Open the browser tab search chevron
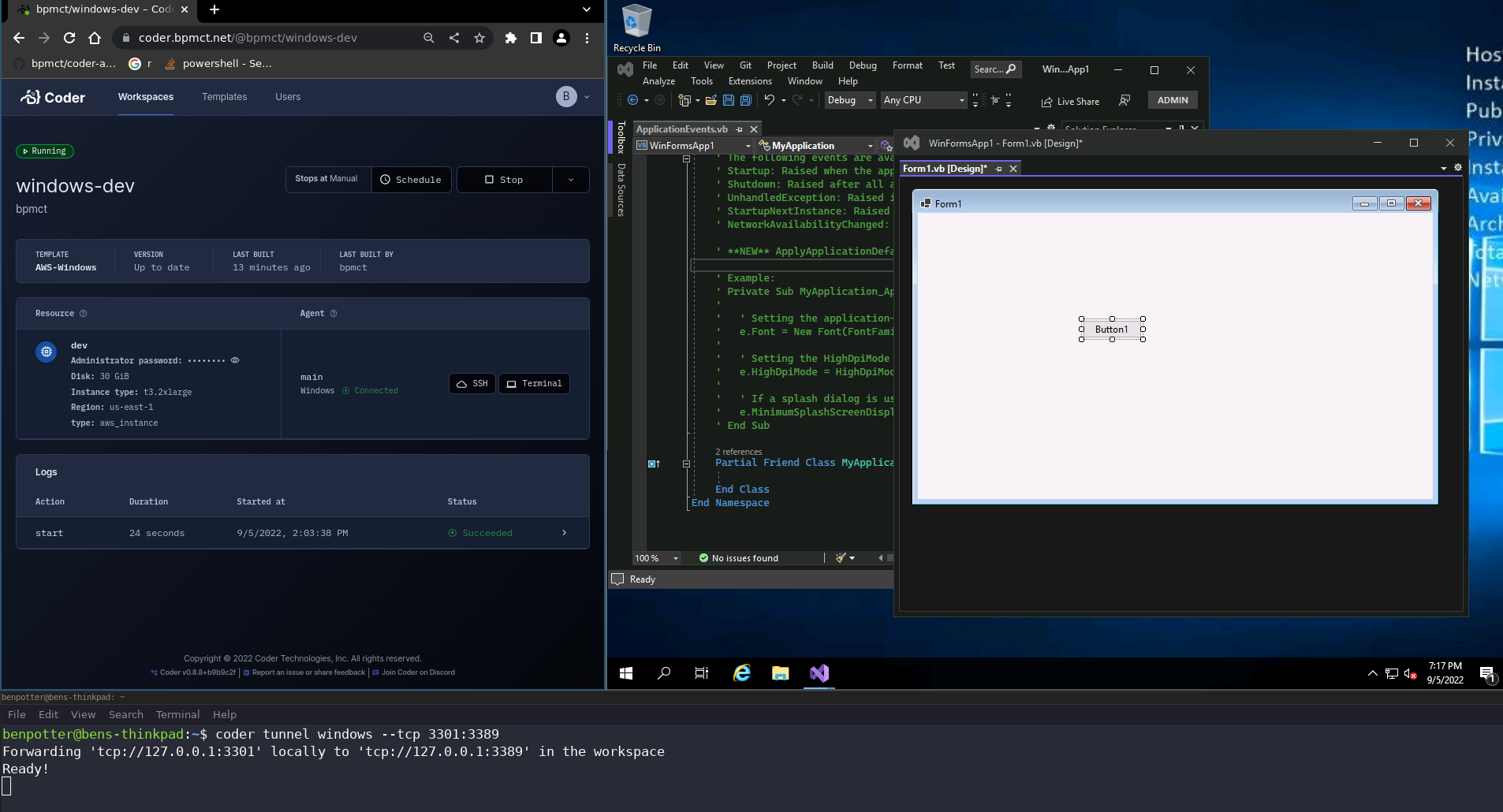This screenshot has height=812, width=1503. click(x=587, y=9)
